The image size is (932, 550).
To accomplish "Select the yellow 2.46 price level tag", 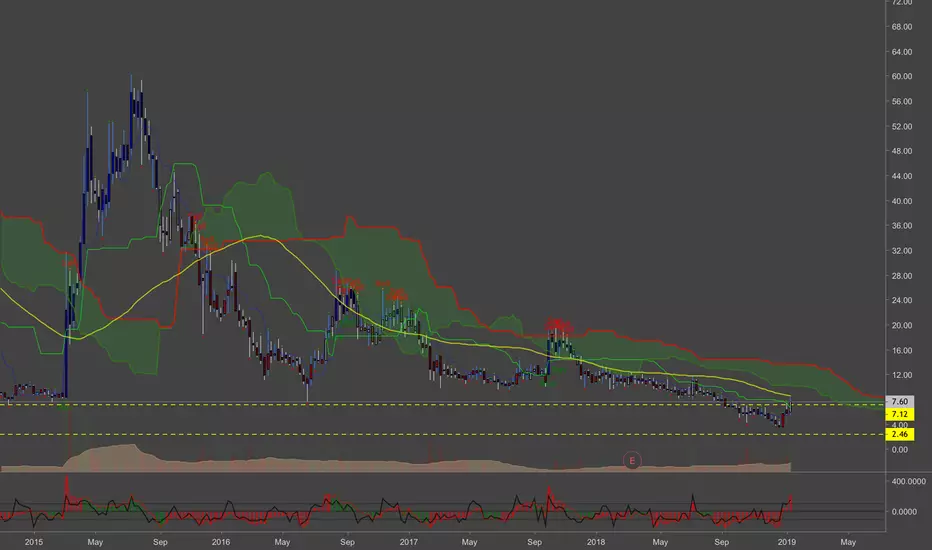I will point(899,434).
